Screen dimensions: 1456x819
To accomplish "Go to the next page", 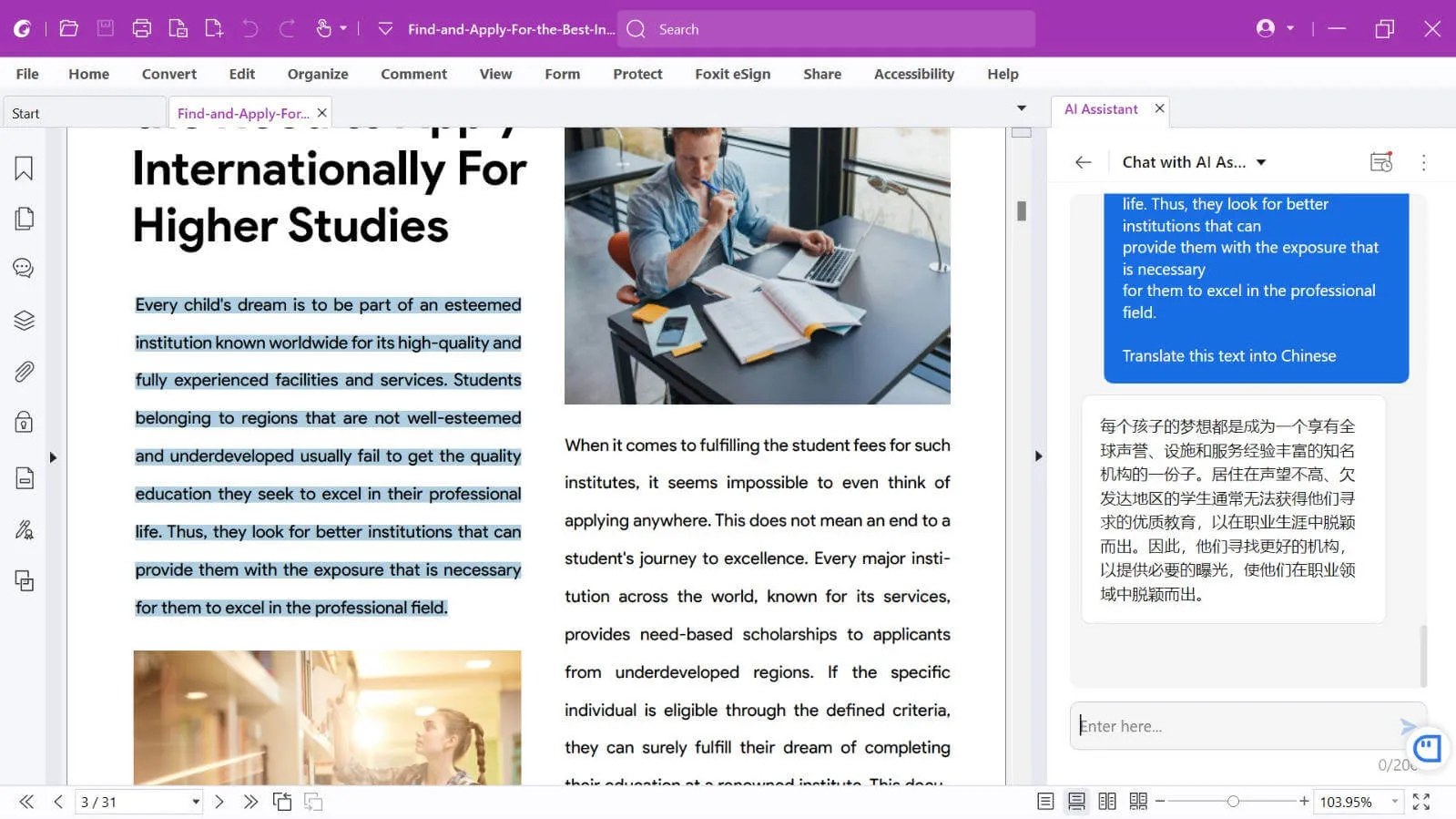I will 219,802.
